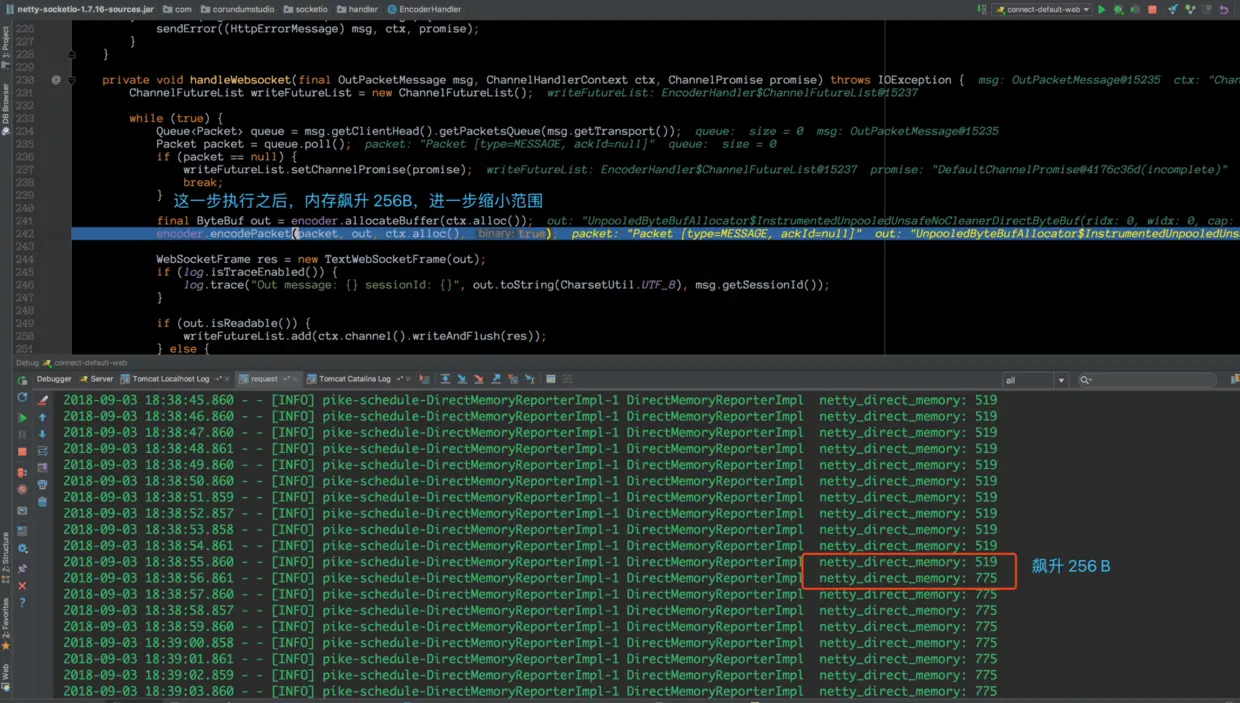The image size is (1240, 703).
Task: Collapse the handleWebsocket method fold marker
Action: pos(72,80)
